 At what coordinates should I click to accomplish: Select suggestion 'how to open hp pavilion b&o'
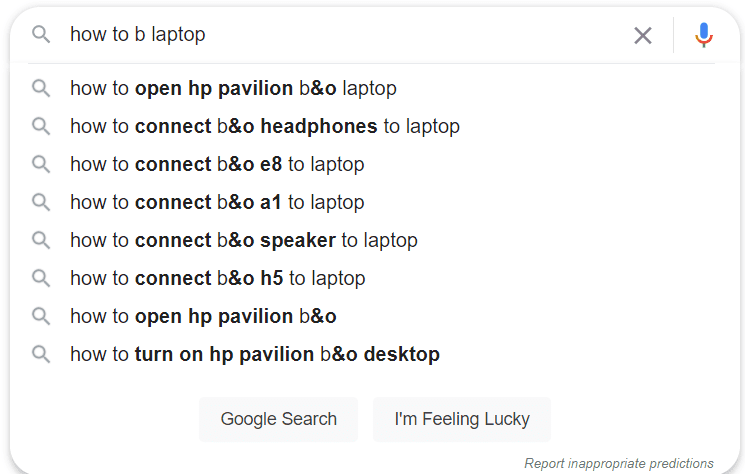[203, 316]
